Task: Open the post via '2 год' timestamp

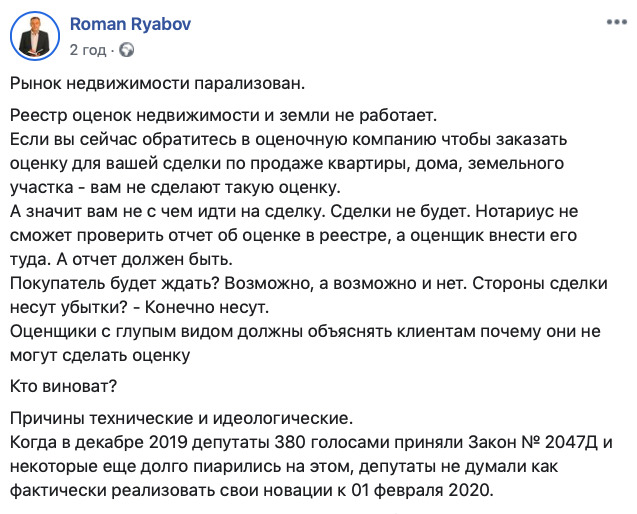Action: tap(88, 50)
